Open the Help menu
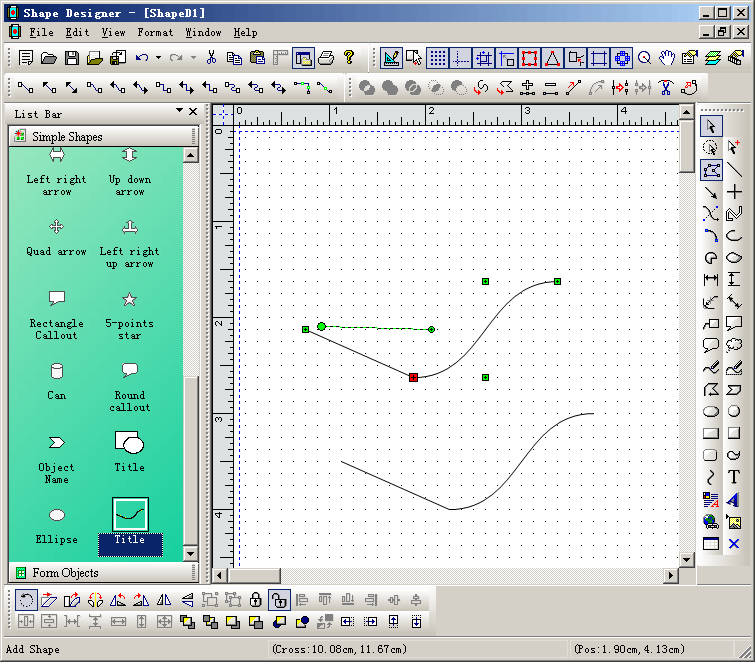Viewport: 755px width, 662px height. [x=246, y=32]
